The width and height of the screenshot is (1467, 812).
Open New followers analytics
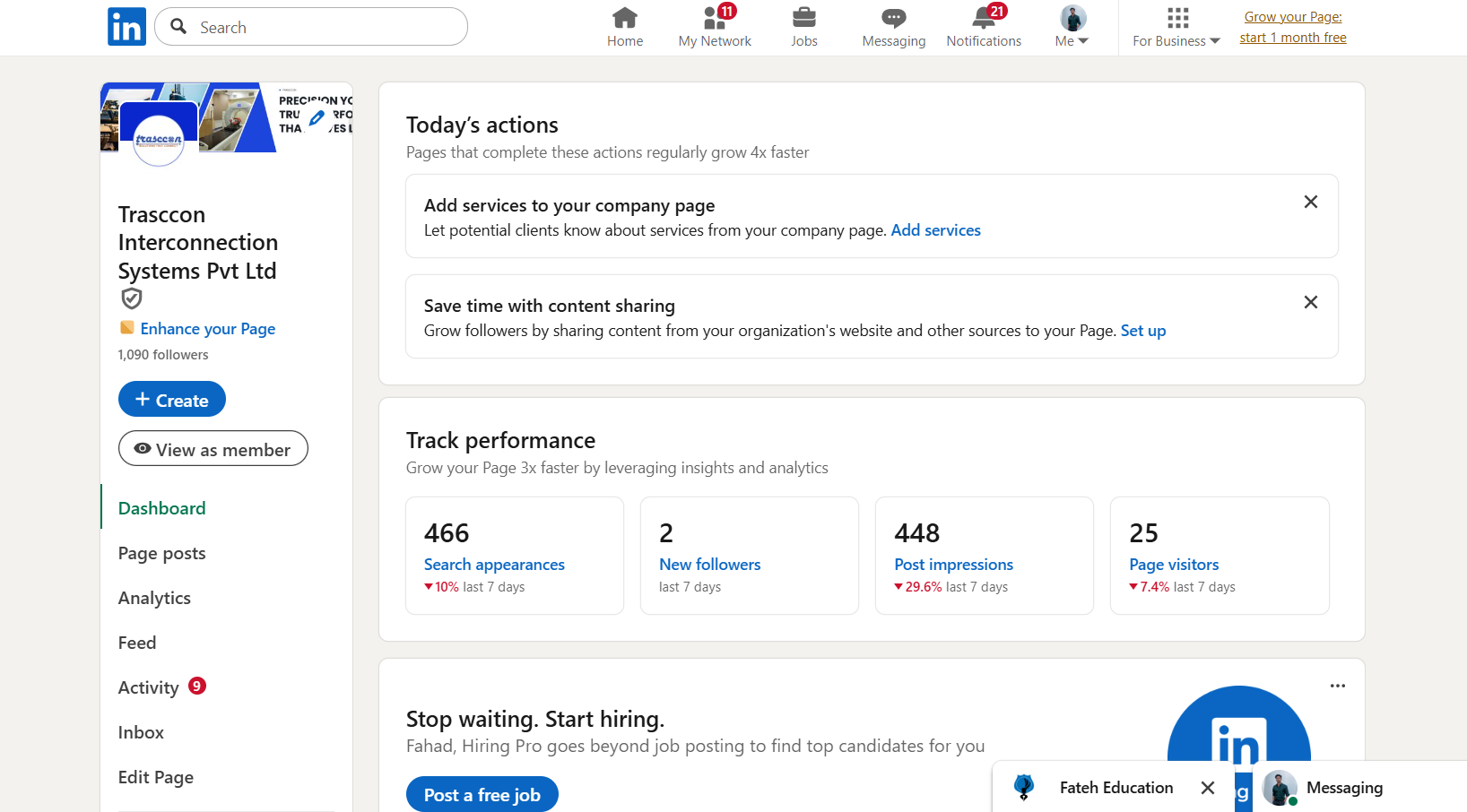pos(709,565)
